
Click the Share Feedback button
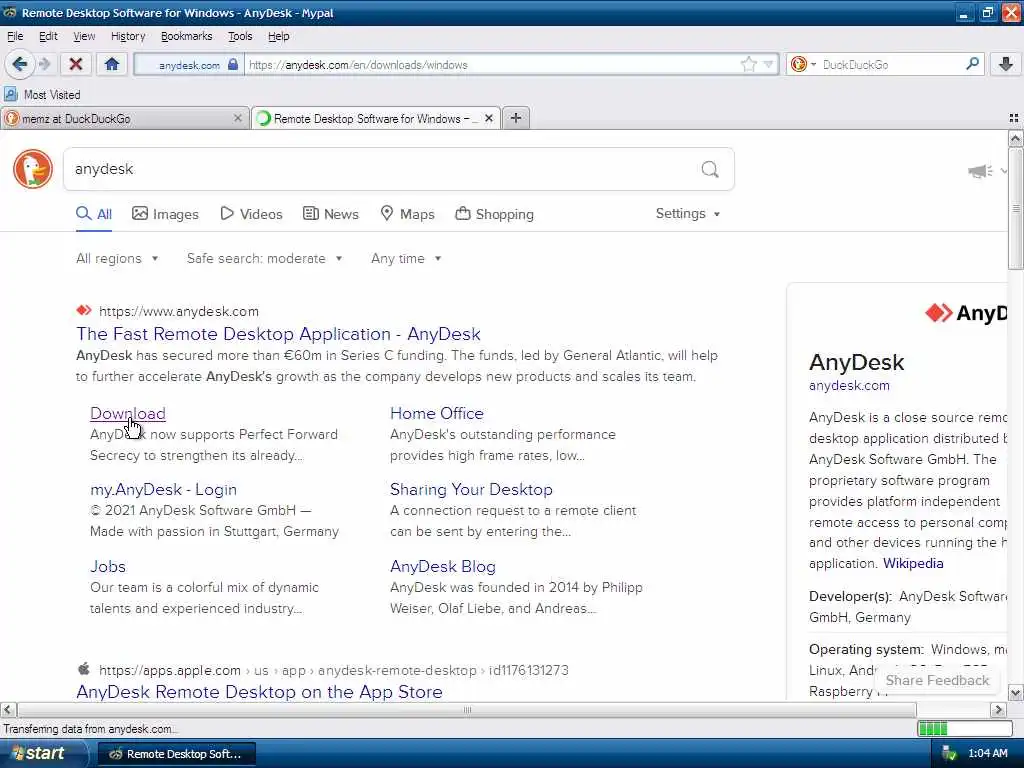(937, 680)
